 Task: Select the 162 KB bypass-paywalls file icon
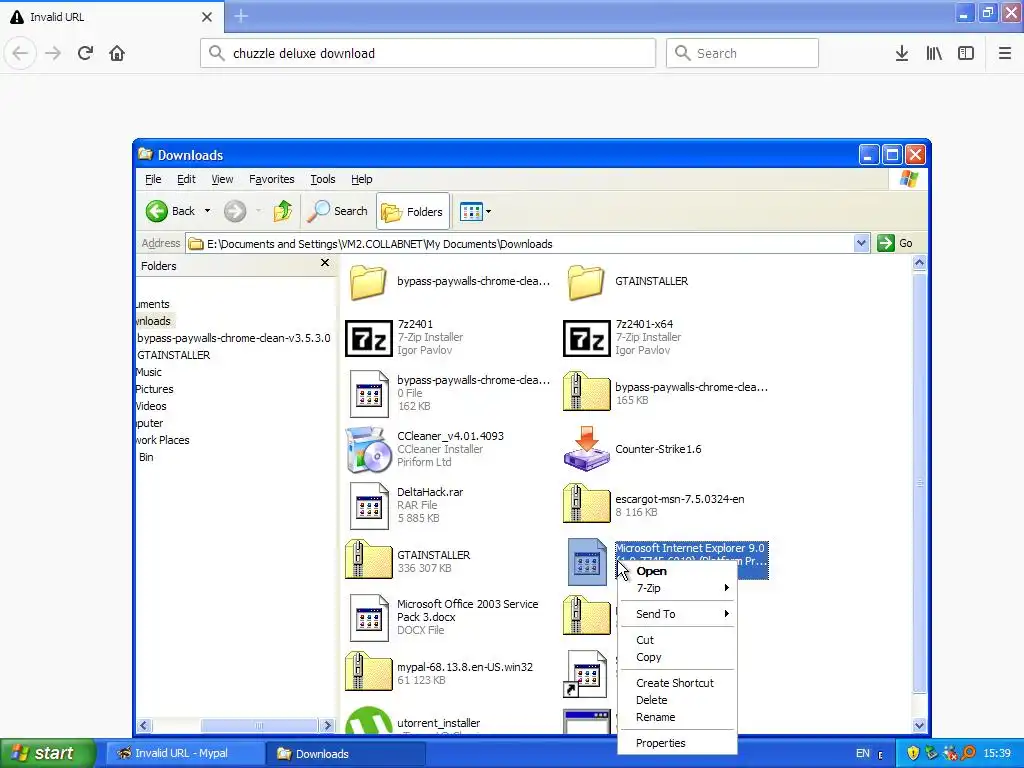click(x=368, y=394)
